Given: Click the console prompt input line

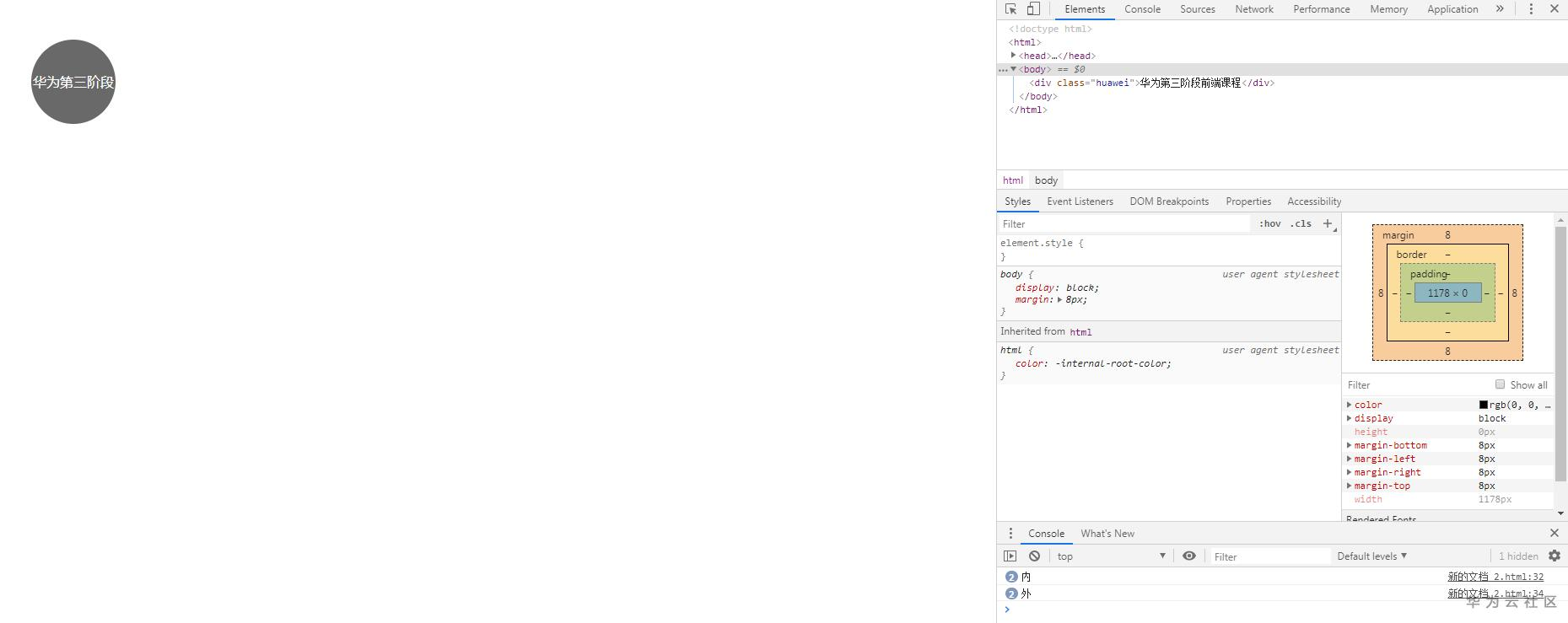Looking at the screenshot, I should pyautogui.click(x=1282, y=610).
